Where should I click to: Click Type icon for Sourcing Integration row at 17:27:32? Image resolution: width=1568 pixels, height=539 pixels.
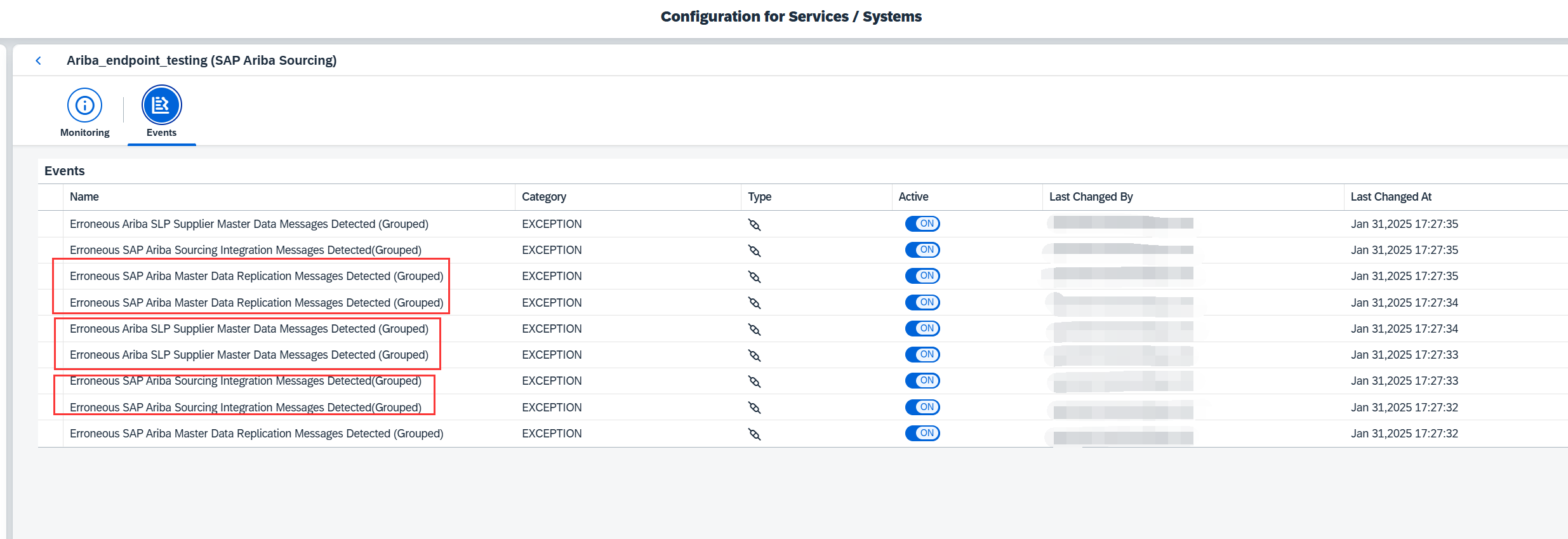pos(754,408)
